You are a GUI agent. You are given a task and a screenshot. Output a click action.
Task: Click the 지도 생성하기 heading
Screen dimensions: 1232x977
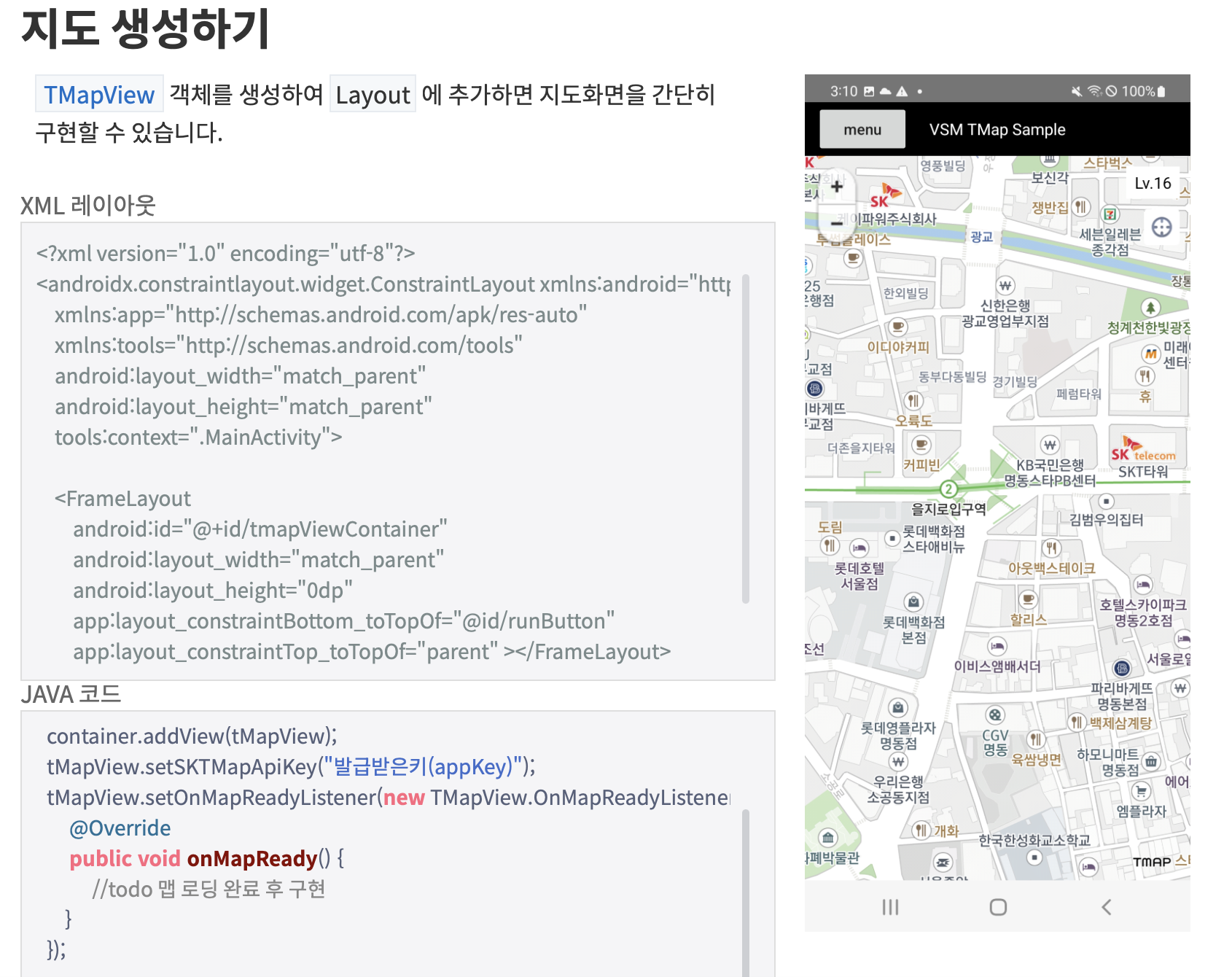(x=146, y=28)
